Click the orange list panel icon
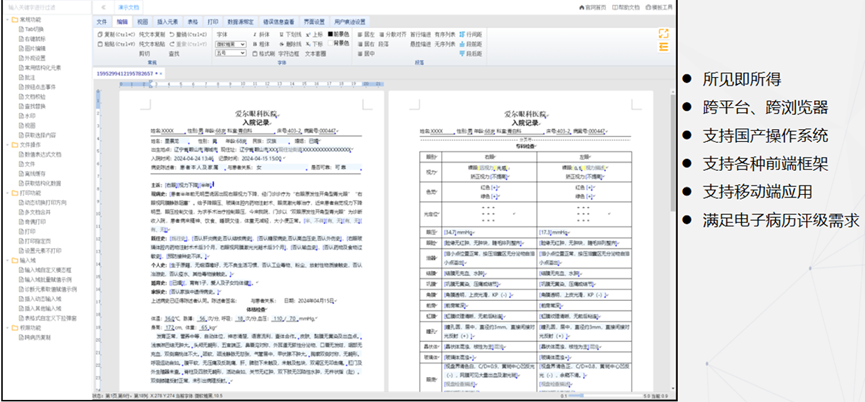 663,46
